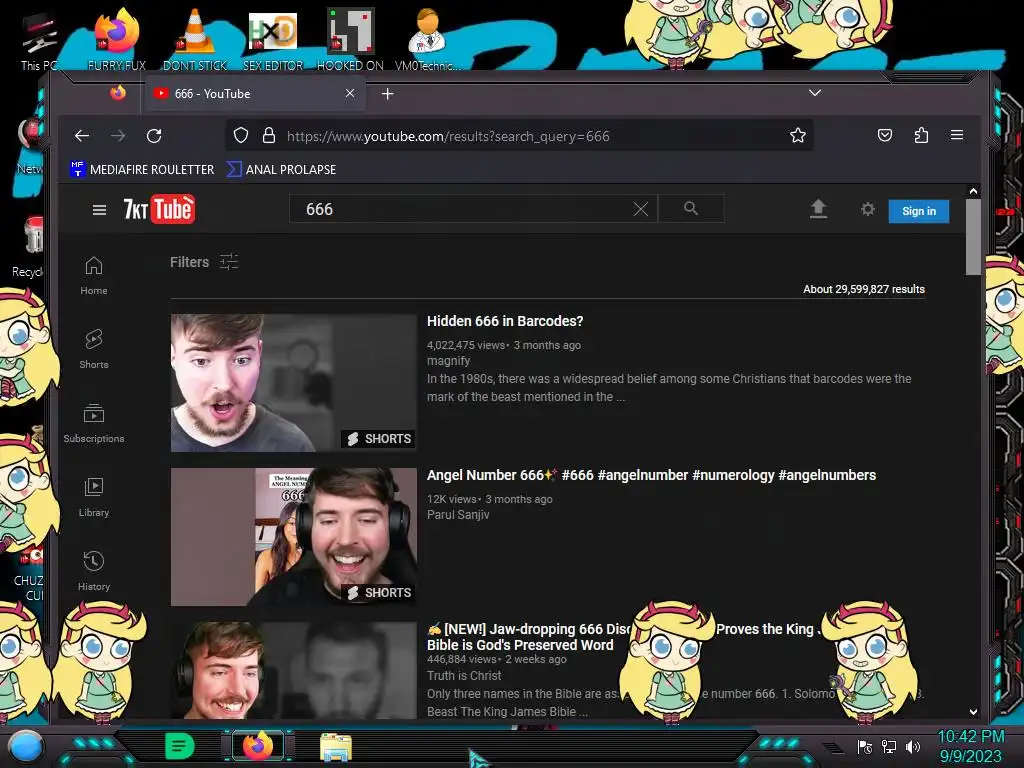Screen dimensions: 1024x768
Task: Click the magnifier search button
Action: (x=691, y=208)
